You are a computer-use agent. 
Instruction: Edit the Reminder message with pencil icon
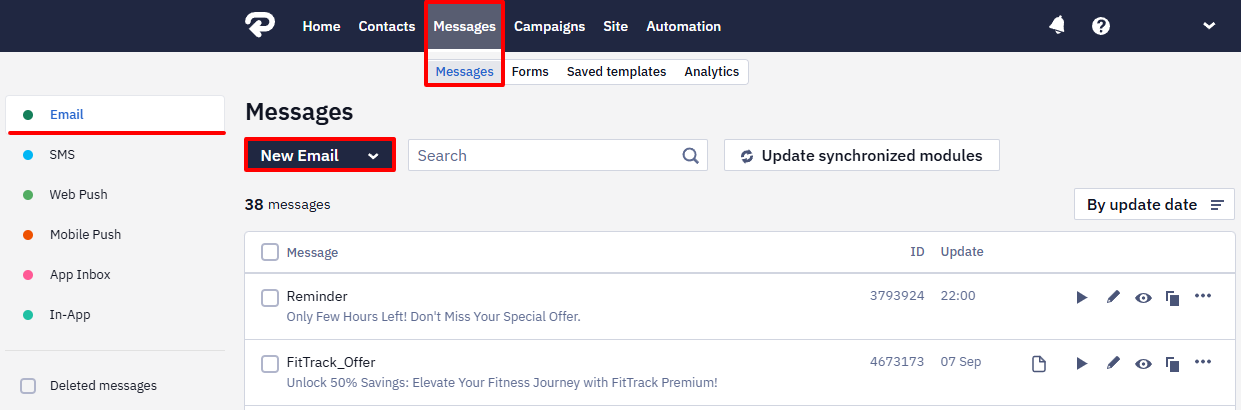click(1113, 297)
